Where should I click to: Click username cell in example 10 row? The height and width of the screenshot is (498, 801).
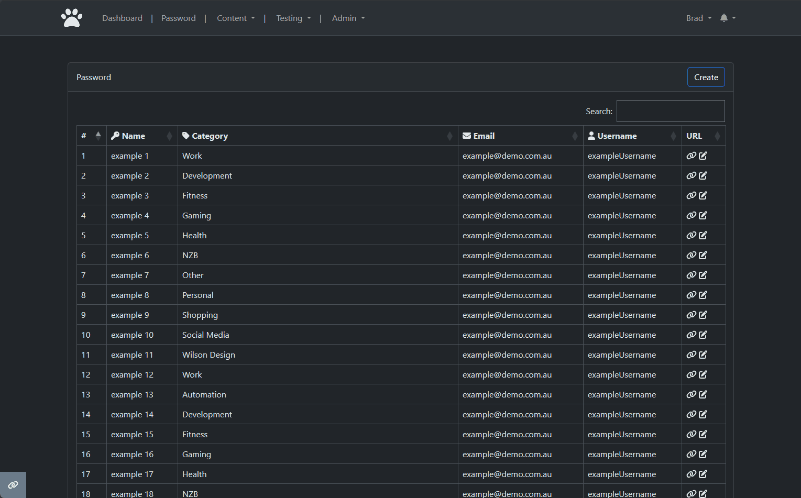pyautogui.click(x=632, y=335)
